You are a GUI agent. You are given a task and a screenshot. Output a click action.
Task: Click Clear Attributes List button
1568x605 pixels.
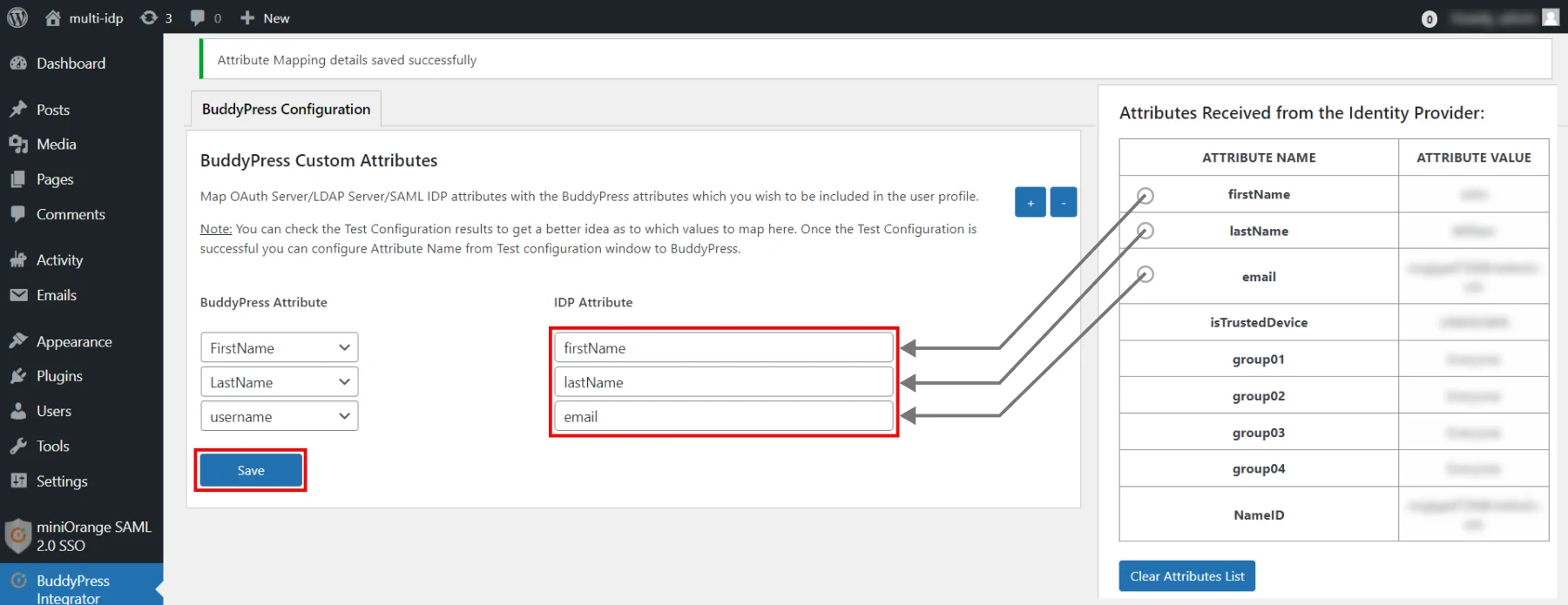1186,576
